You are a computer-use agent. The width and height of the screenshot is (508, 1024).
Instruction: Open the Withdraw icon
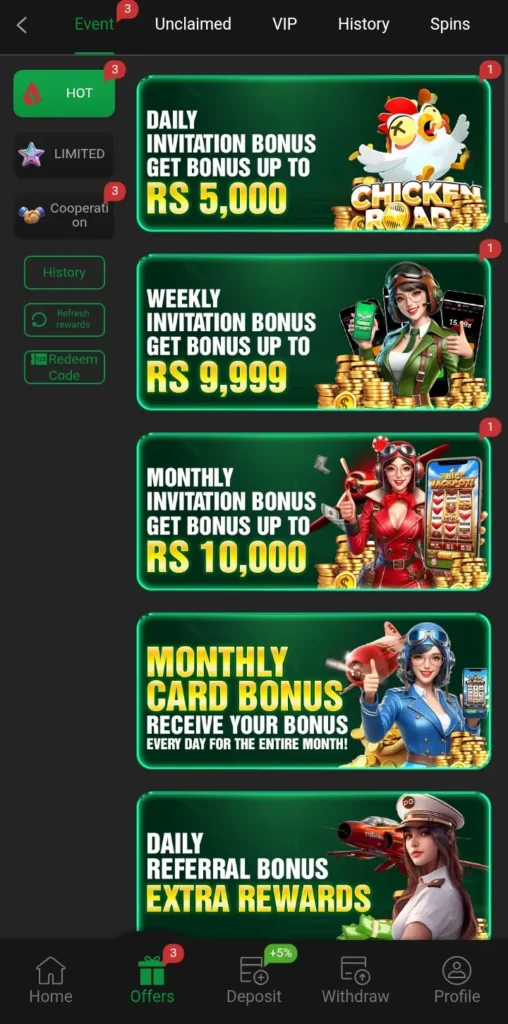[355, 970]
